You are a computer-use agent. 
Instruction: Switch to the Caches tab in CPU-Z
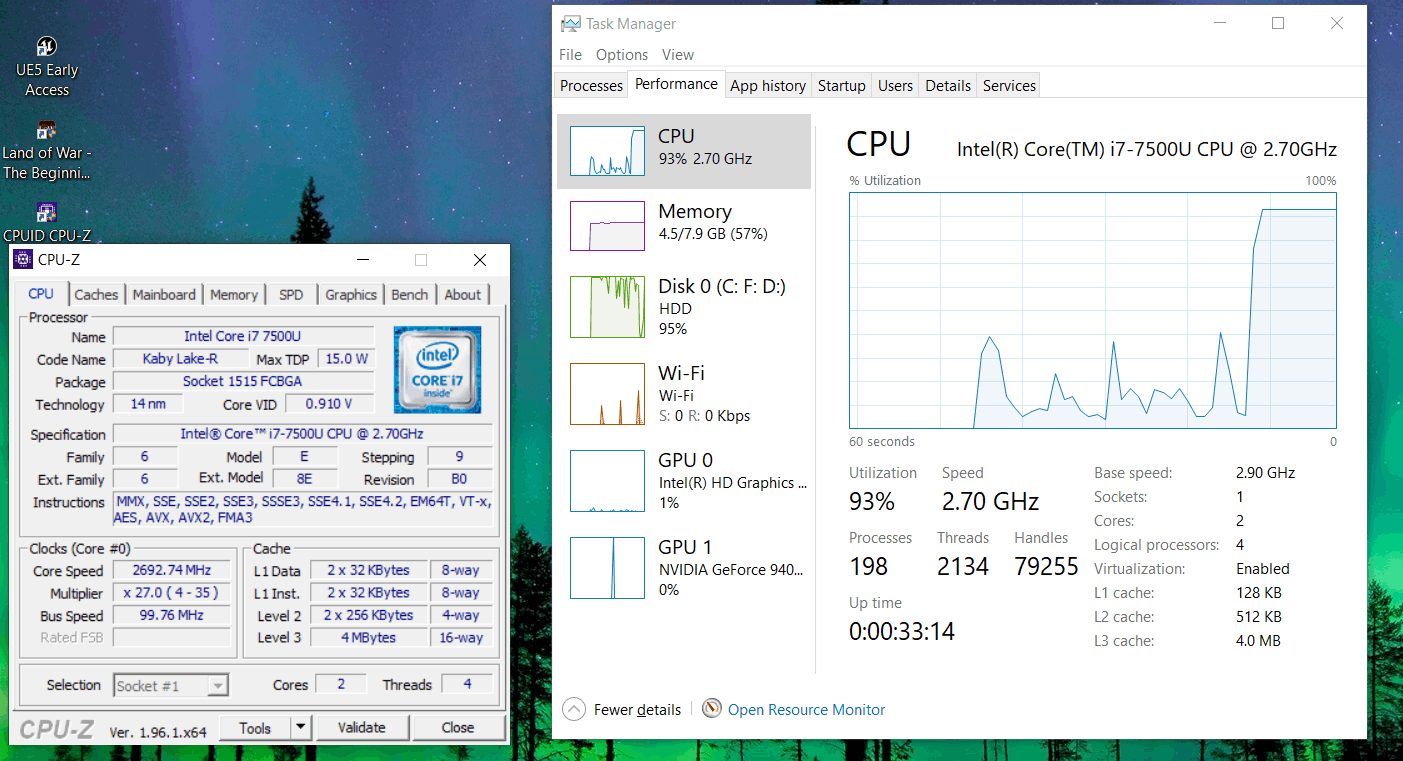pyautogui.click(x=96, y=295)
